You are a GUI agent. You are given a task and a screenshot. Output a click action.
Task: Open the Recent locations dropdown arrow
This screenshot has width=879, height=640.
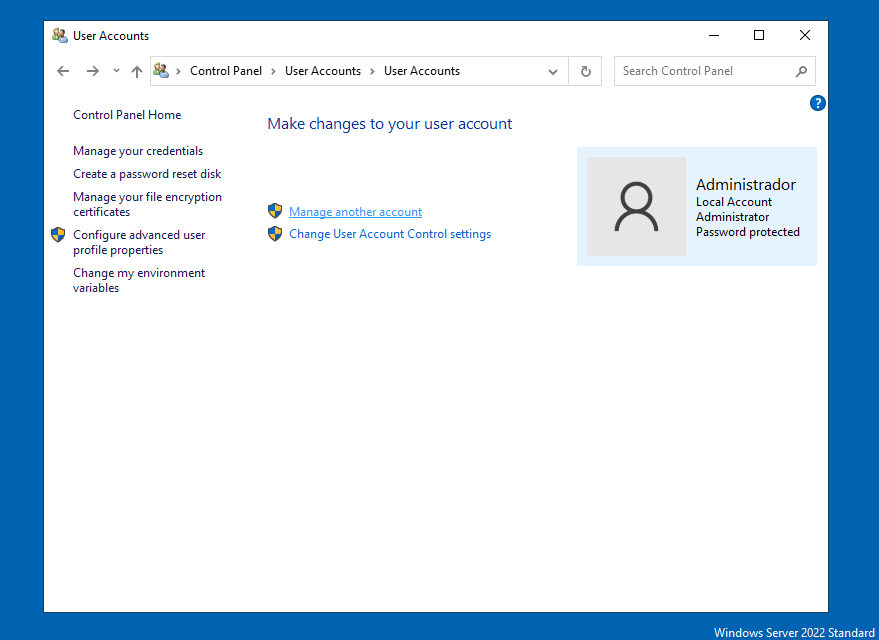(116, 71)
